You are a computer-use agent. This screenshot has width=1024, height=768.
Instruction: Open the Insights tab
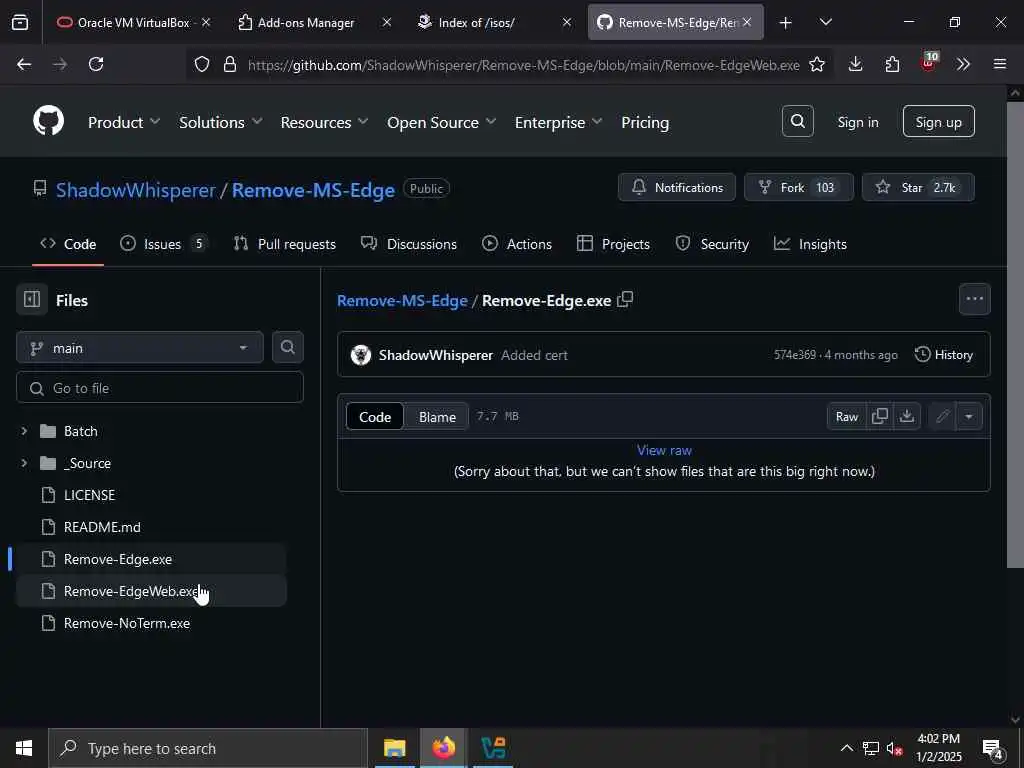point(810,244)
